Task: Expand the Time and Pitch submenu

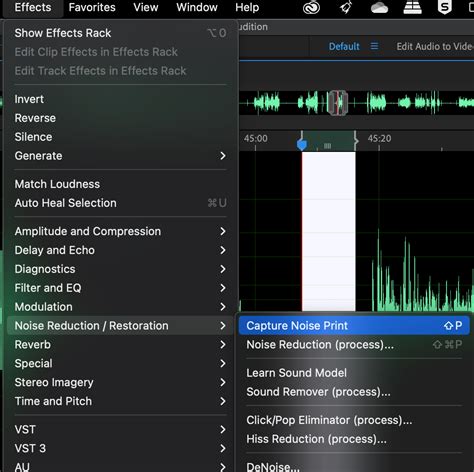Action: 120,401
